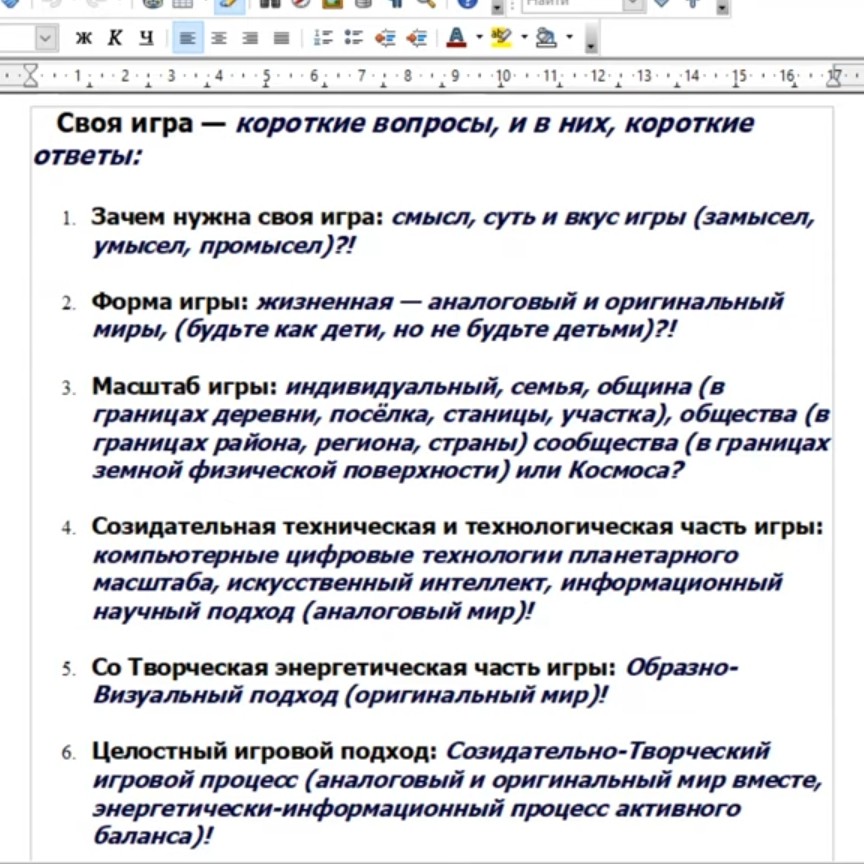Open background color dropdown arrow
Image resolution: width=864 pixels, height=864 pixels.
click(x=569, y=37)
